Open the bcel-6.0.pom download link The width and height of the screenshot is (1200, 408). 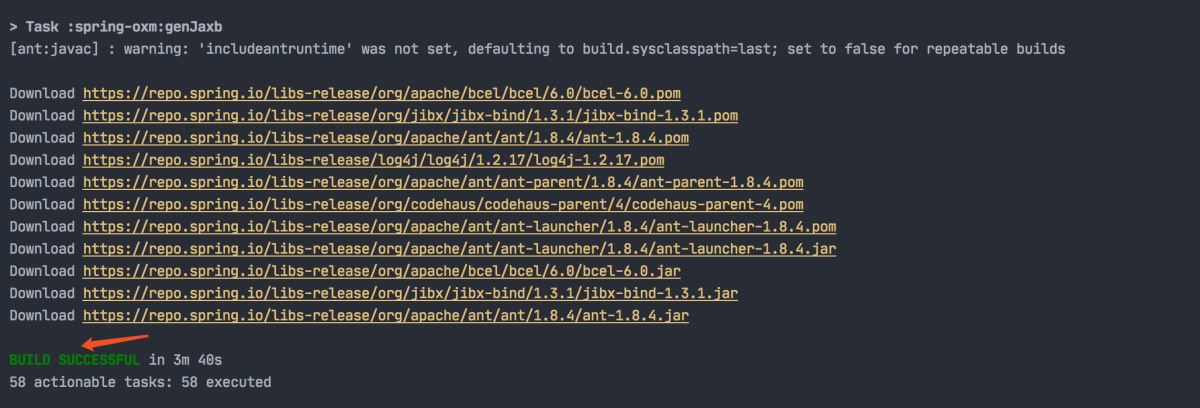[x=381, y=93]
